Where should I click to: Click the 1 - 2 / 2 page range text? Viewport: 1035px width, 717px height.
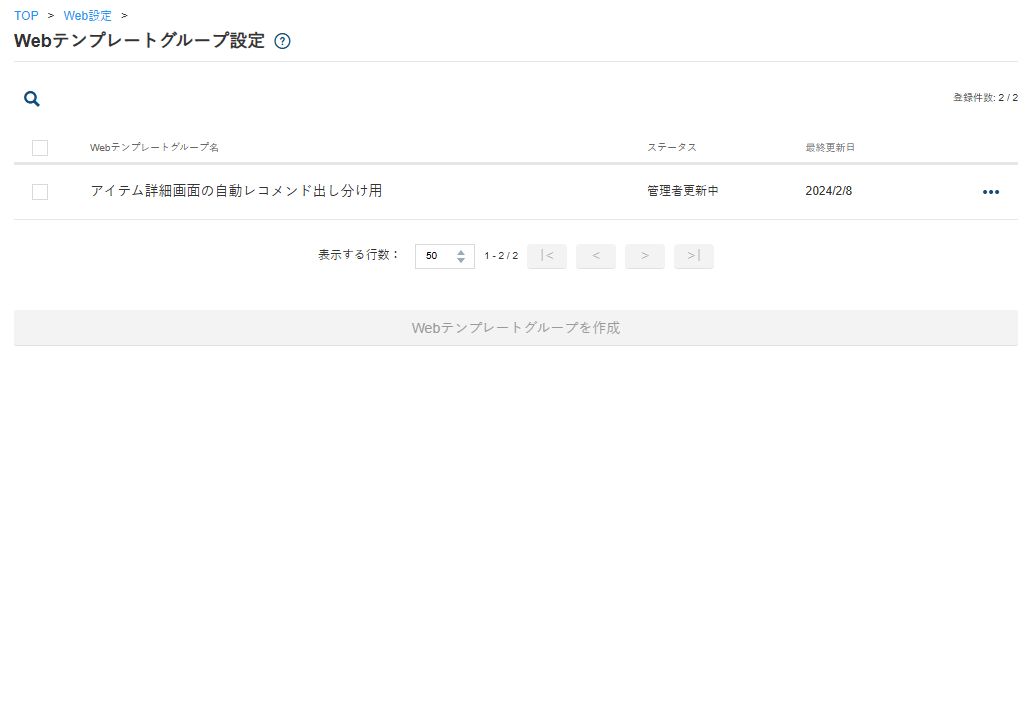pos(501,256)
